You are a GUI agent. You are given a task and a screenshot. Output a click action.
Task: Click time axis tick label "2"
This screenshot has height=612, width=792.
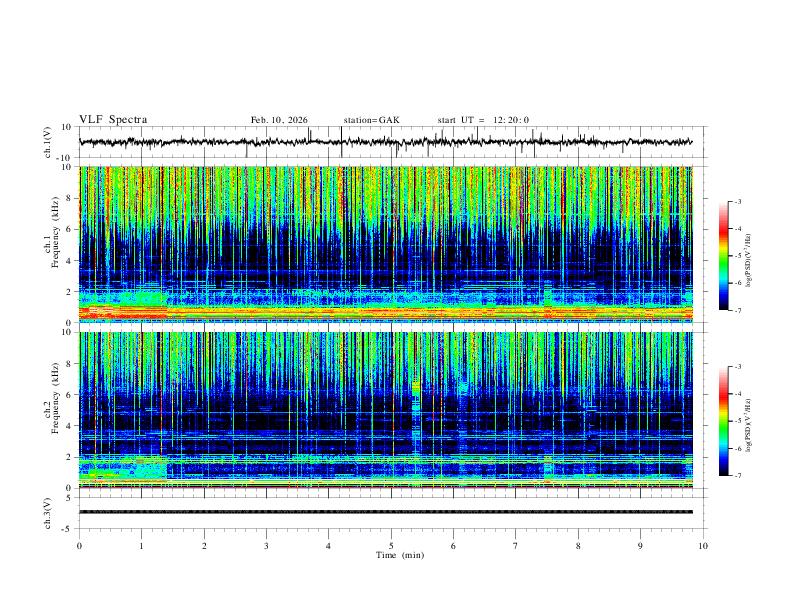coord(204,546)
